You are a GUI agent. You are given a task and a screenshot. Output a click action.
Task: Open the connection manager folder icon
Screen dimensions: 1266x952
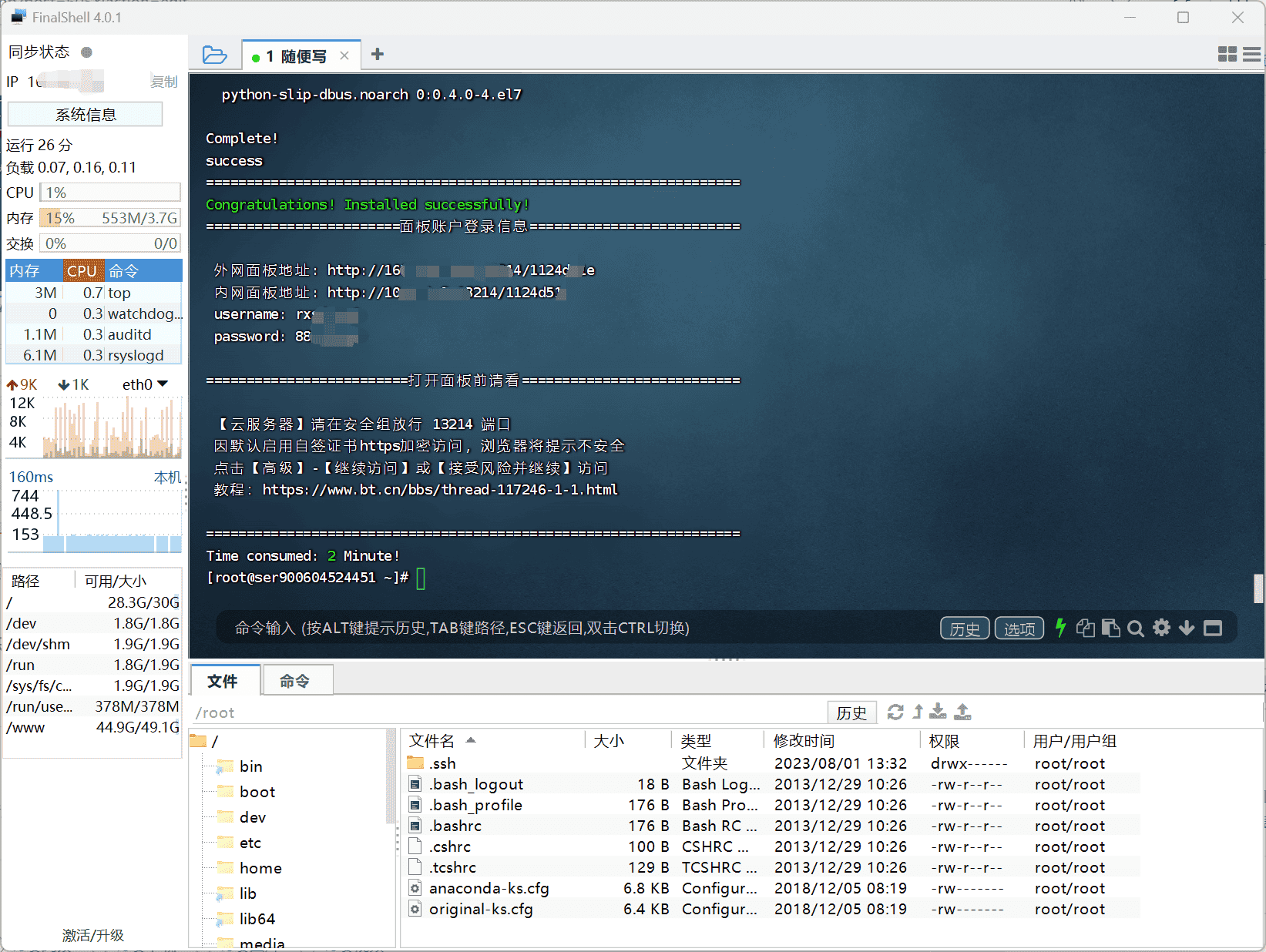click(x=214, y=55)
